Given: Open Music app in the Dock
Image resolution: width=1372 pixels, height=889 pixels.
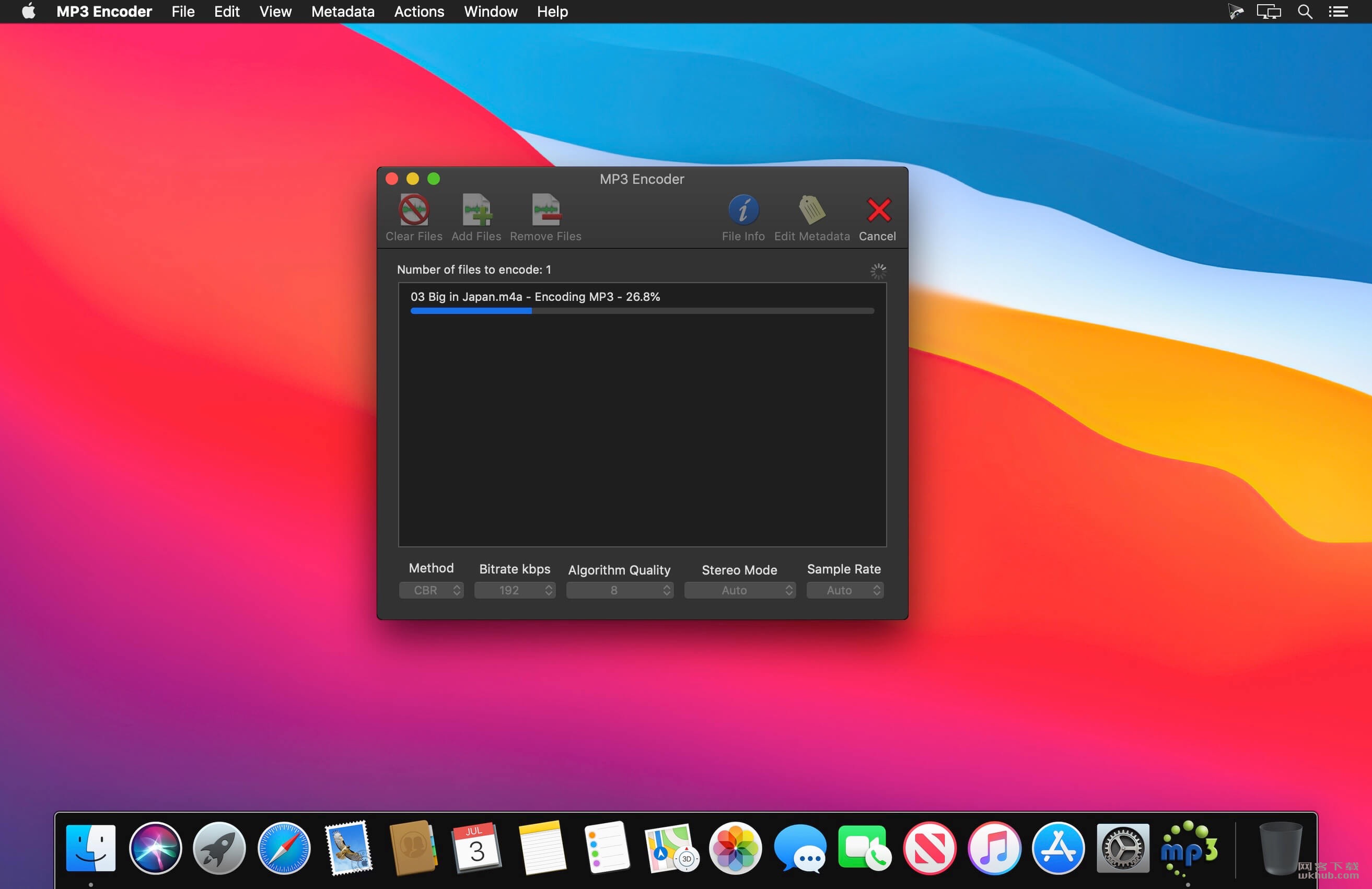Looking at the screenshot, I should (994, 848).
